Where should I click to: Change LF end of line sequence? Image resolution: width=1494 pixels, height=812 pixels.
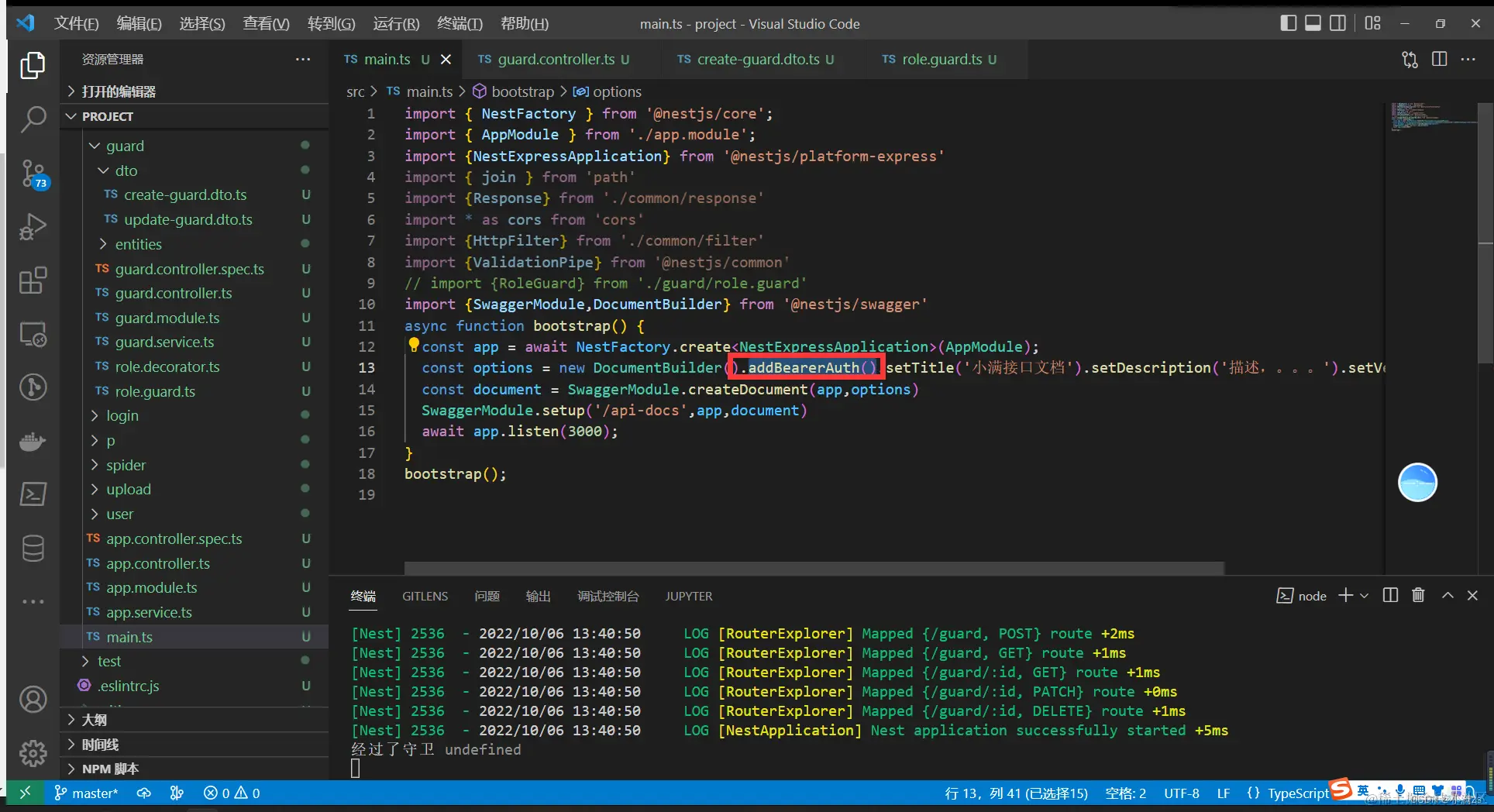1224,793
